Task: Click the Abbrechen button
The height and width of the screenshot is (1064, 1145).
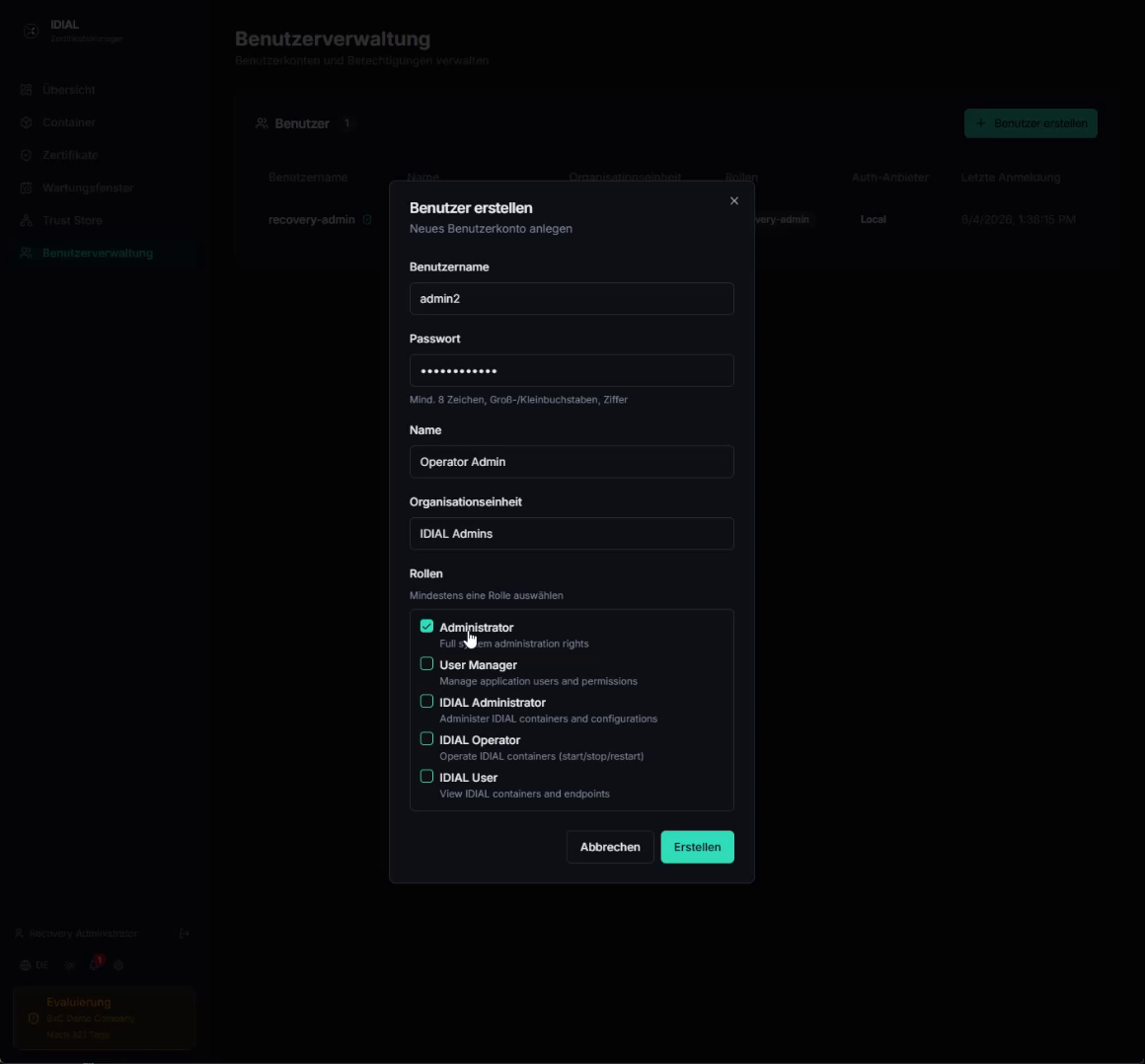Action: tap(610, 847)
